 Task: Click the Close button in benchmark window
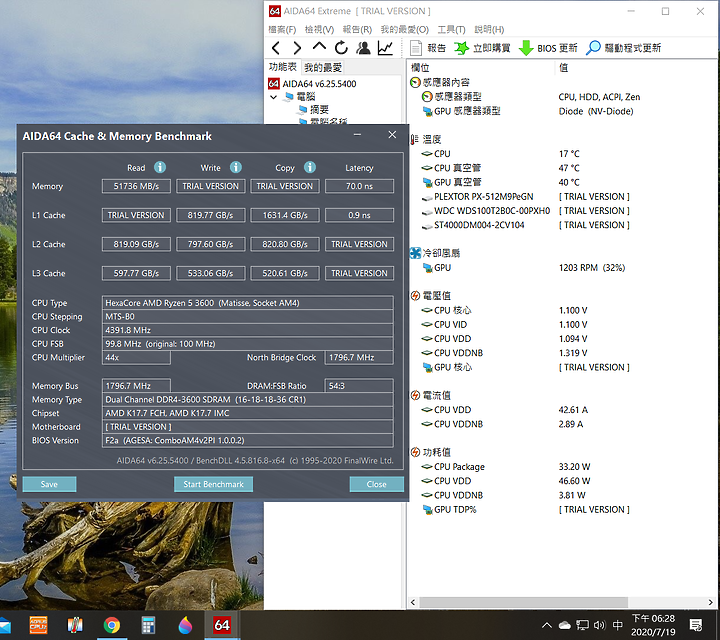click(x=377, y=484)
